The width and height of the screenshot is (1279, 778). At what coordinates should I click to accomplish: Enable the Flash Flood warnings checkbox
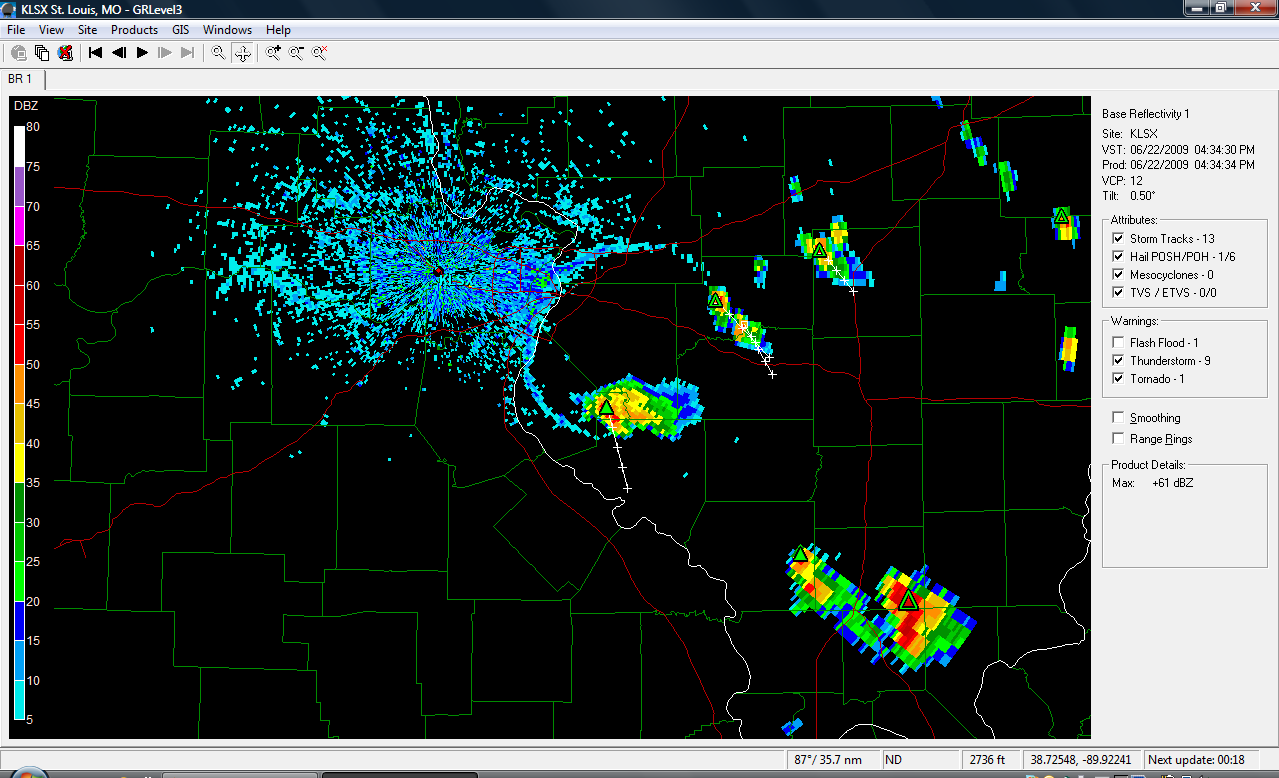1118,343
